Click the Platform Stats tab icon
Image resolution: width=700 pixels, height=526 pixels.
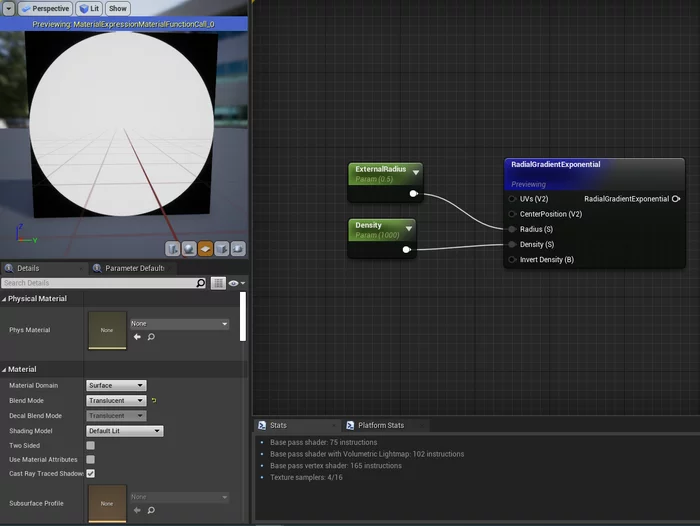pyautogui.click(x=350, y=426)
